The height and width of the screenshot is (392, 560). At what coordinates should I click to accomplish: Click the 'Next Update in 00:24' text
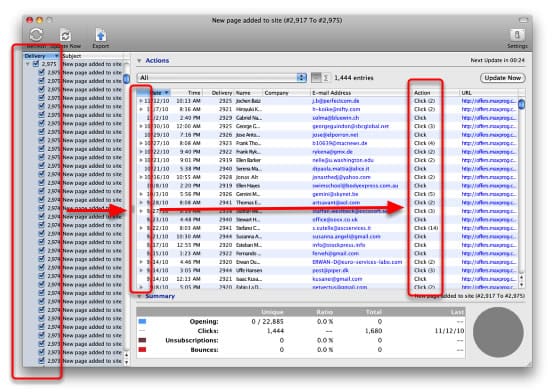(497, 60)
